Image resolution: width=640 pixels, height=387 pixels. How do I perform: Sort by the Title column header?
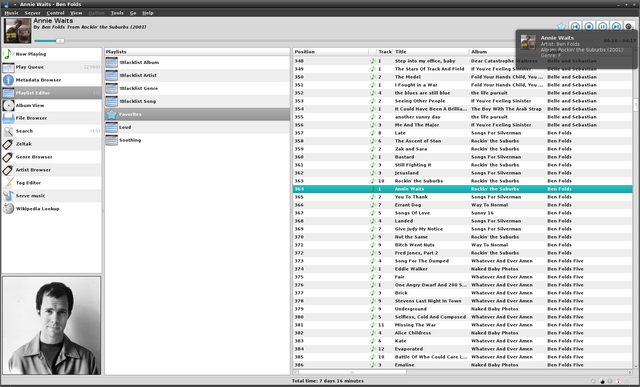[x=431, y=52]
